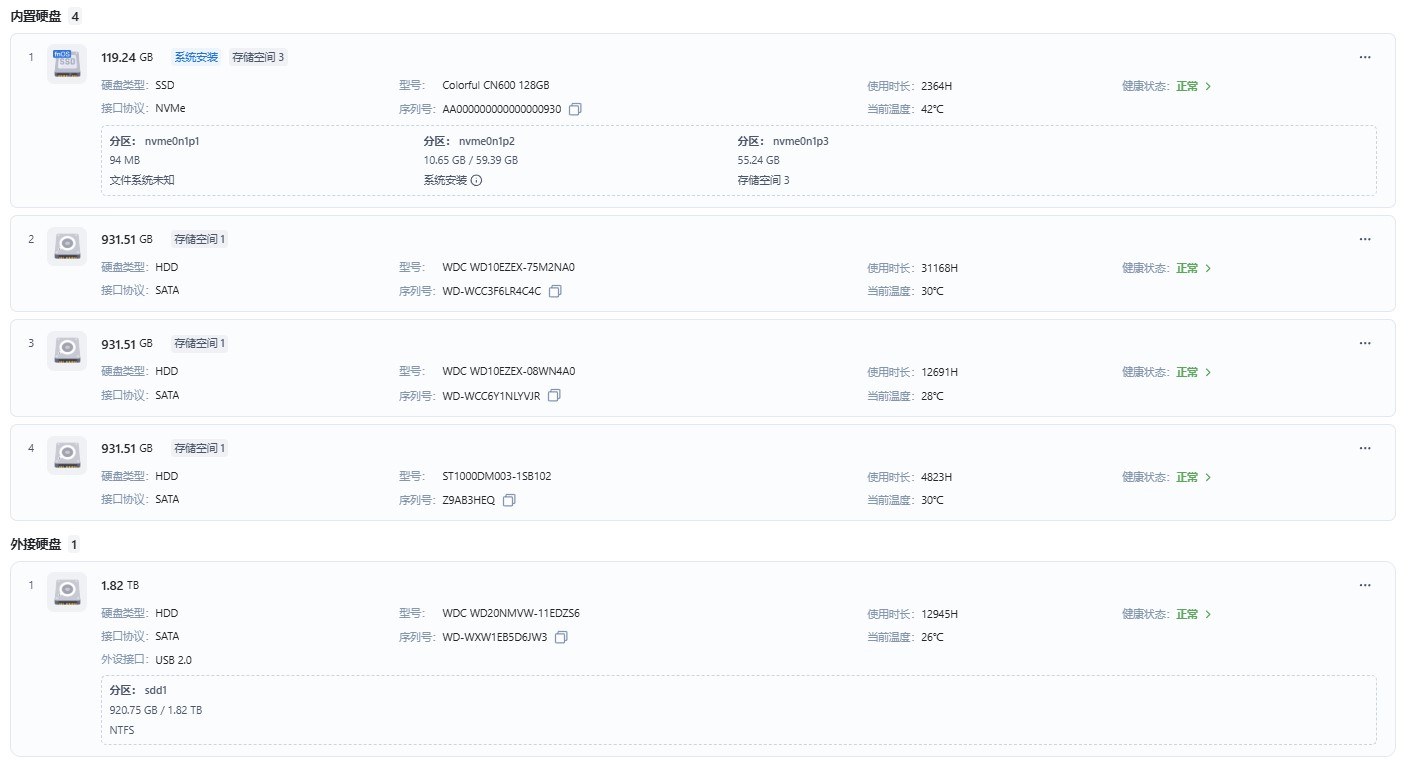Open more options for the 119.24 GB SSD

coord(1365,57)
